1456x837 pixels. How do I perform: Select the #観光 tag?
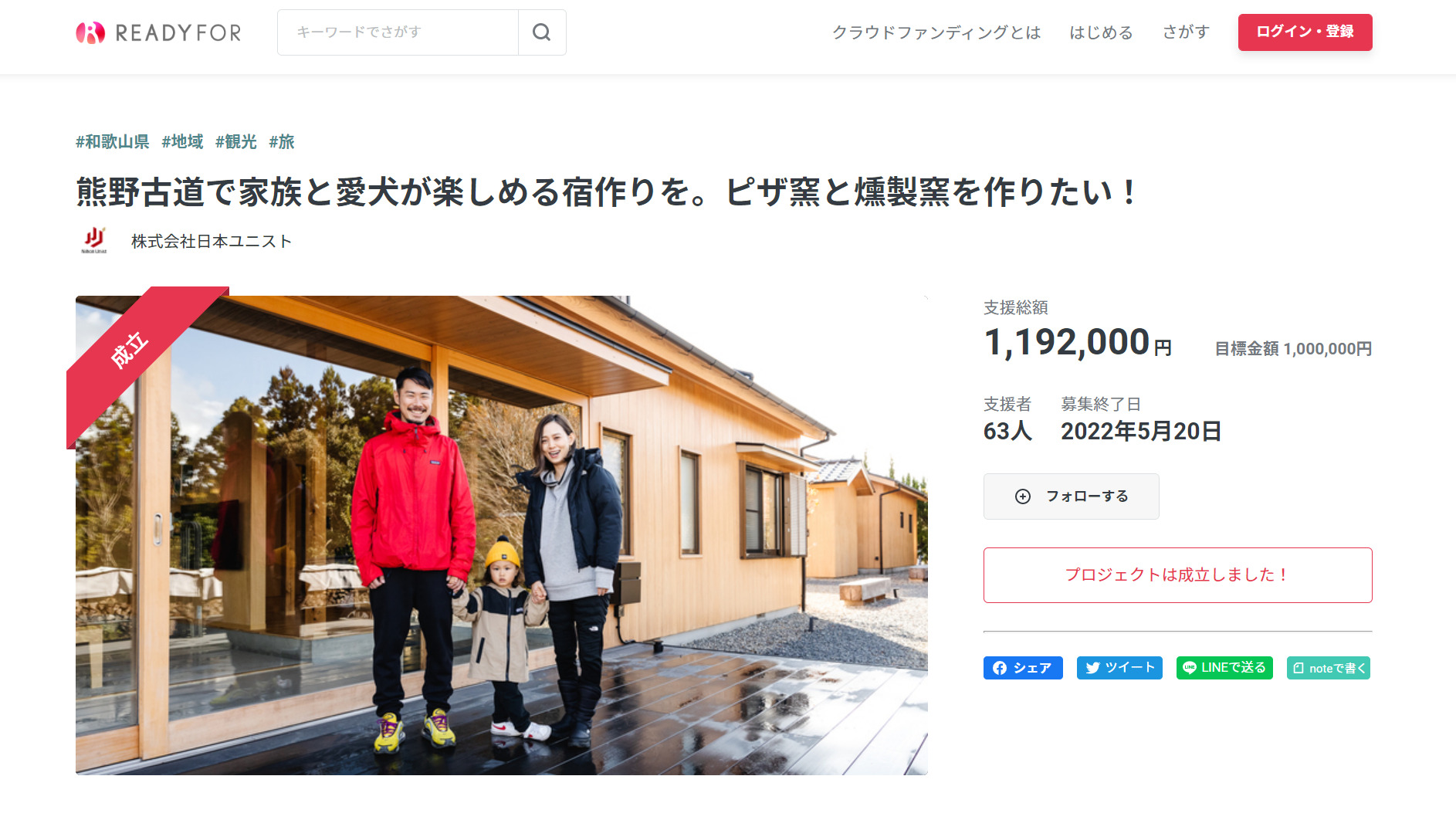click(235, 142)
